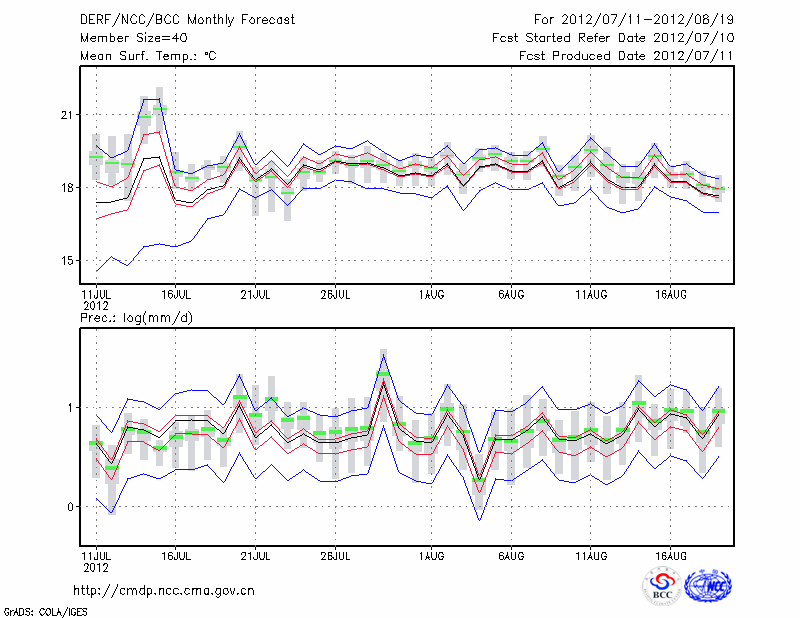800x618 pixels.
Task: Click the 15 tick on temperature axis
Action: 67,261
